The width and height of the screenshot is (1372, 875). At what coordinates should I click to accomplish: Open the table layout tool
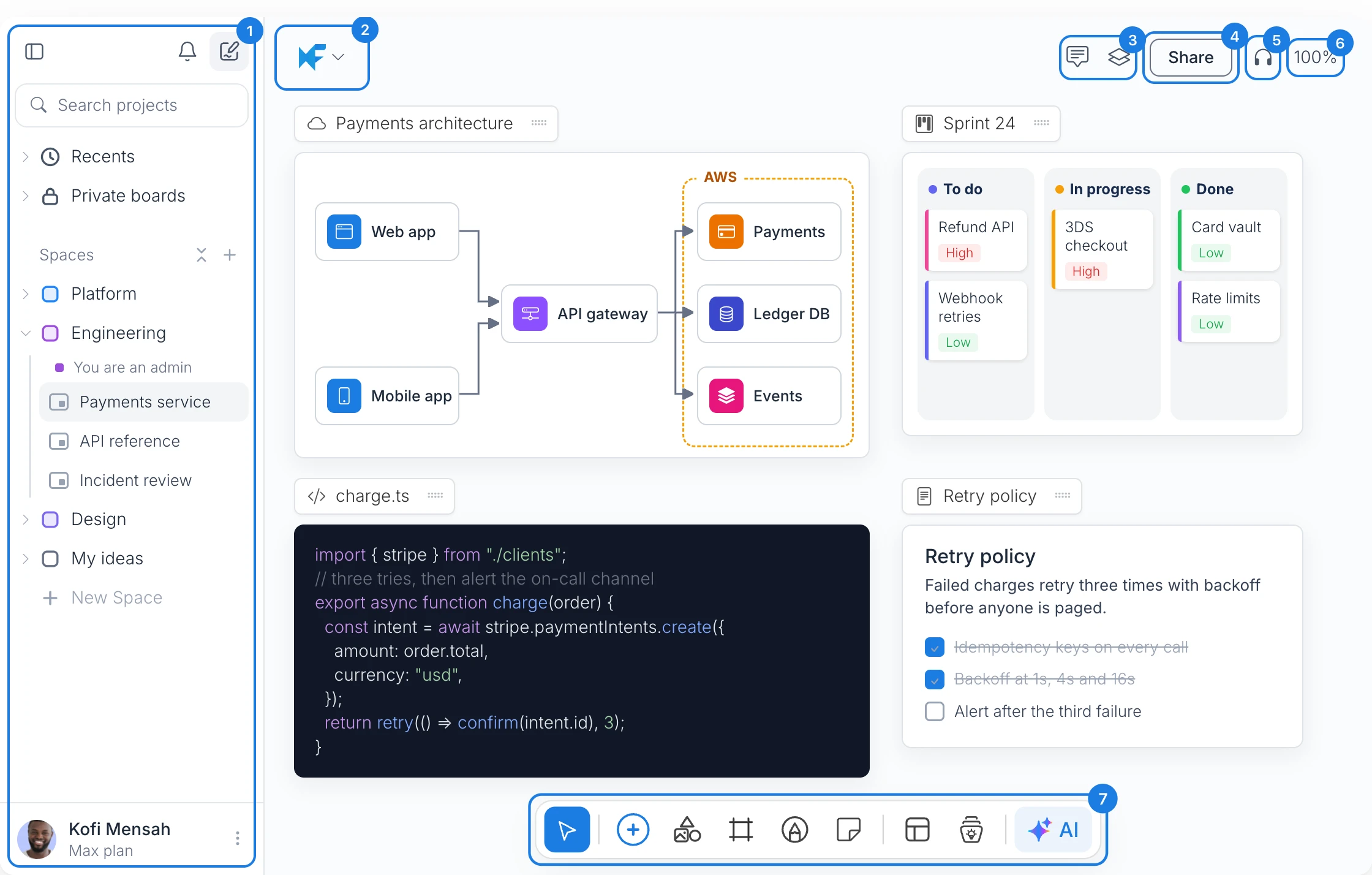(917, 830)
